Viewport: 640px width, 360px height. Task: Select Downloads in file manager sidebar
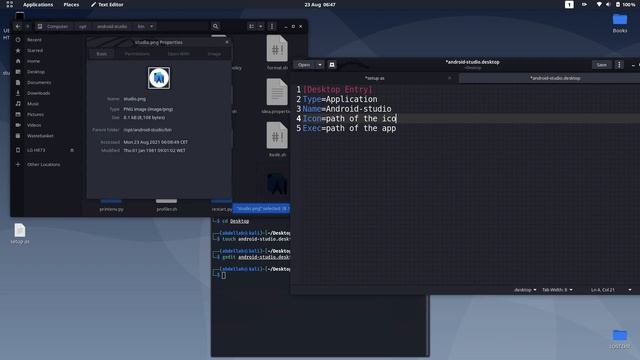coord(38,93)
